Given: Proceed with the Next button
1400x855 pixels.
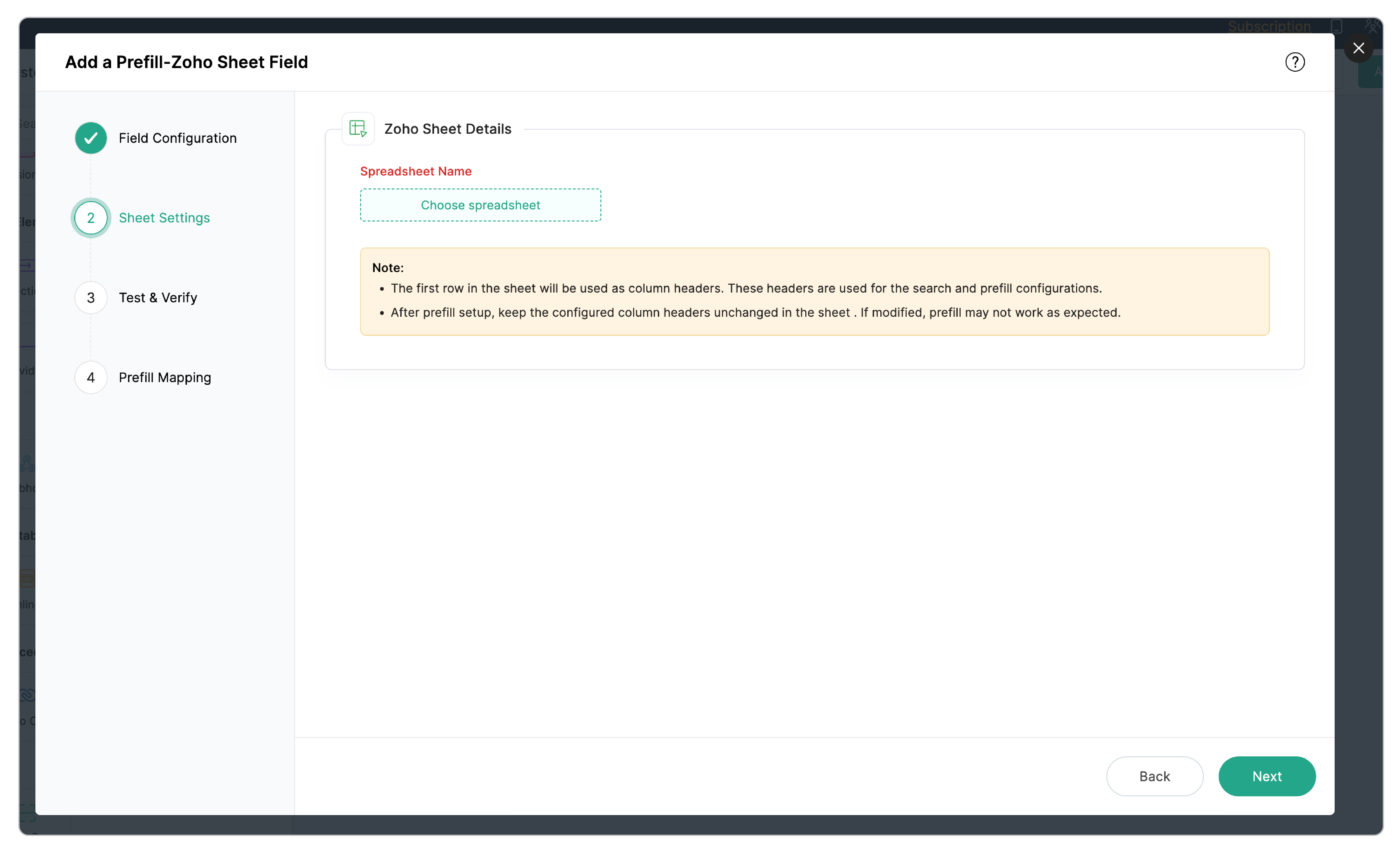Looking at the screenshot, I should pyautogui.click(x=1267, y=776).
